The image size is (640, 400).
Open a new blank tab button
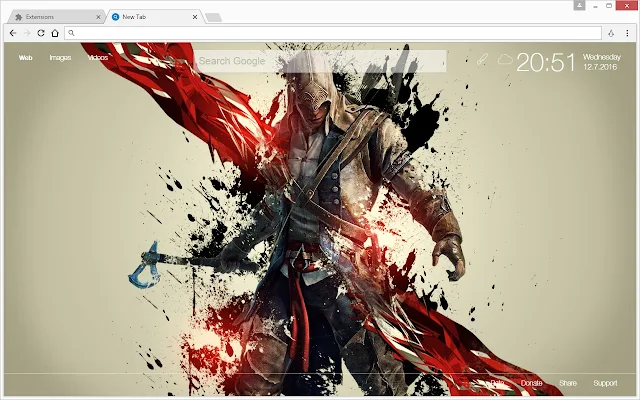point(213,17)
